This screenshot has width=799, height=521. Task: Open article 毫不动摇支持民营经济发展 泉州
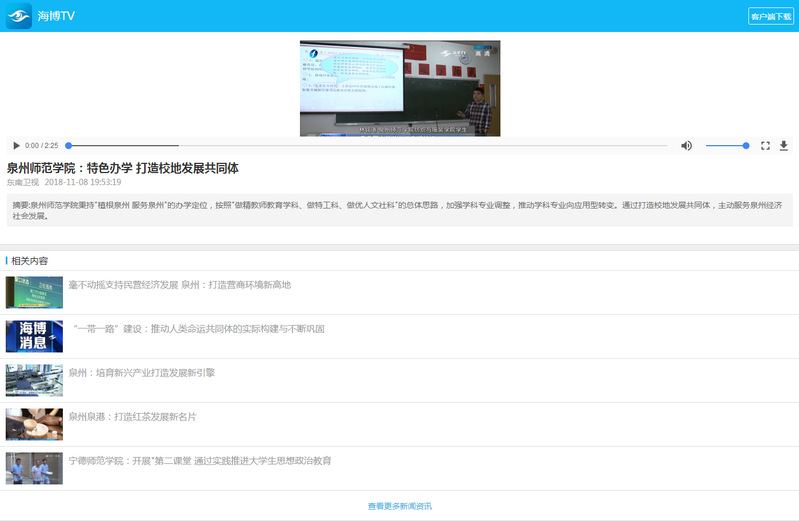tap(180, 285)
